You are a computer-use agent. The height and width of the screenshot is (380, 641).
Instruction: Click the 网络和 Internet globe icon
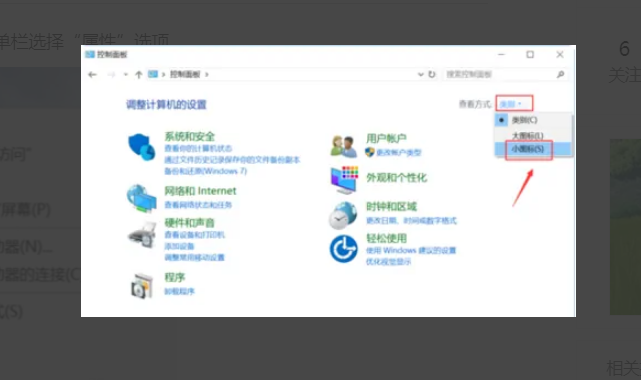[x=141, y=199]
